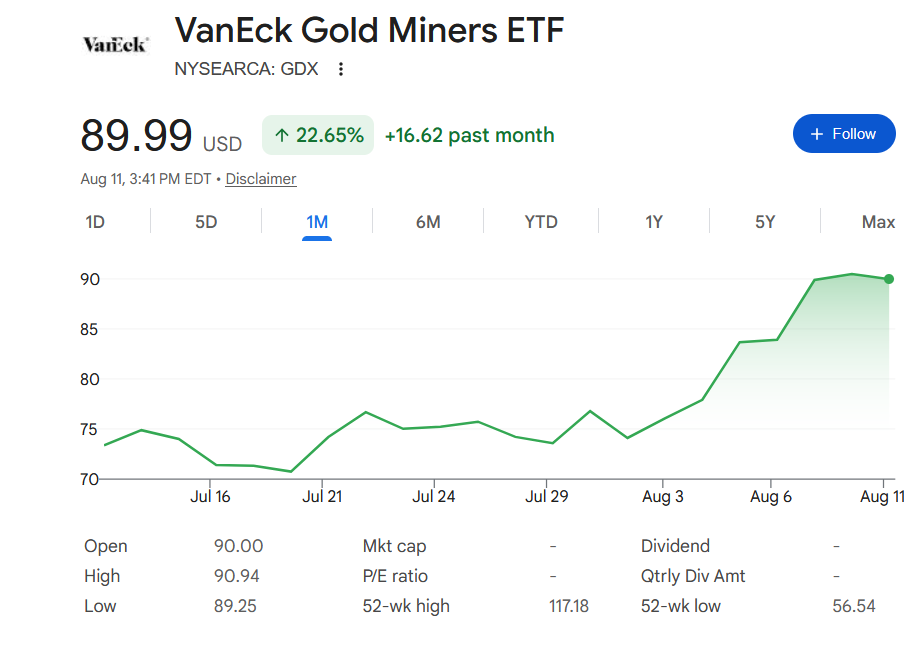Select the Max time range tab

878,222
